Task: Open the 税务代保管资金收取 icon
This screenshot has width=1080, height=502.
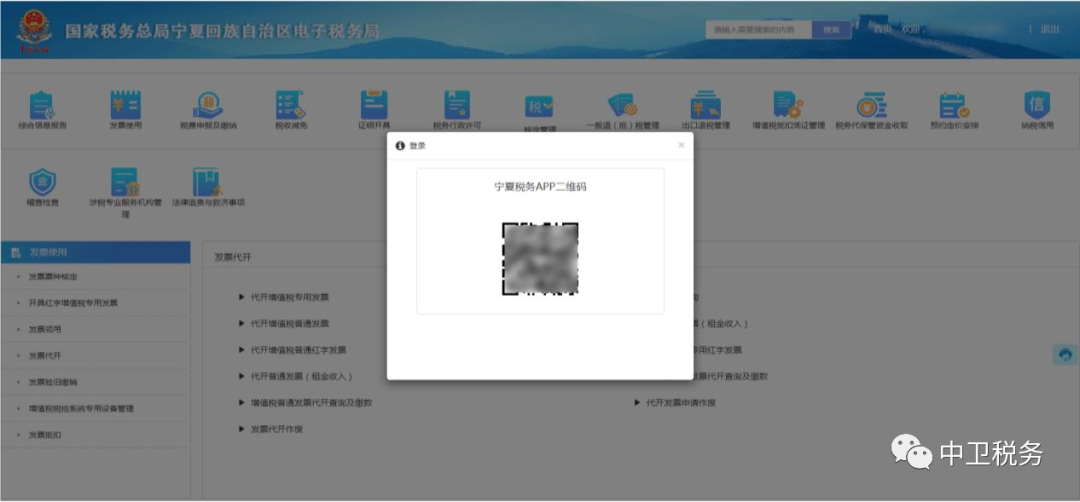Action: 871,105
